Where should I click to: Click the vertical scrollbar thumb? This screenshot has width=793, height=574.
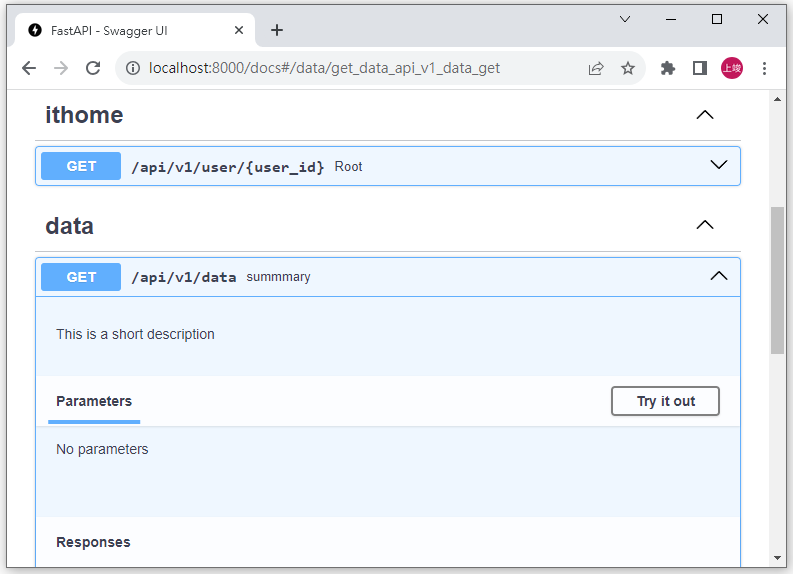(x=777, y=280)
